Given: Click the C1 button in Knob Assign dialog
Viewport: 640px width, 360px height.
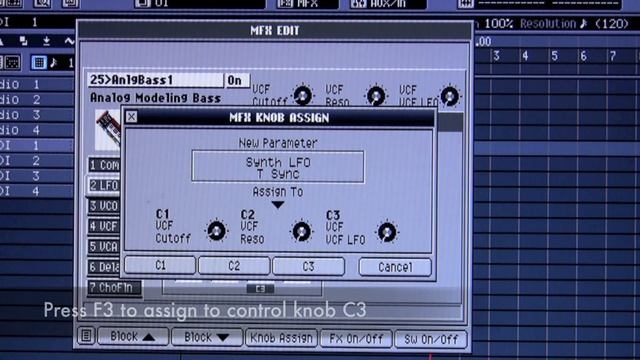Looking at the screenshot, I should (x=160, y=266).
